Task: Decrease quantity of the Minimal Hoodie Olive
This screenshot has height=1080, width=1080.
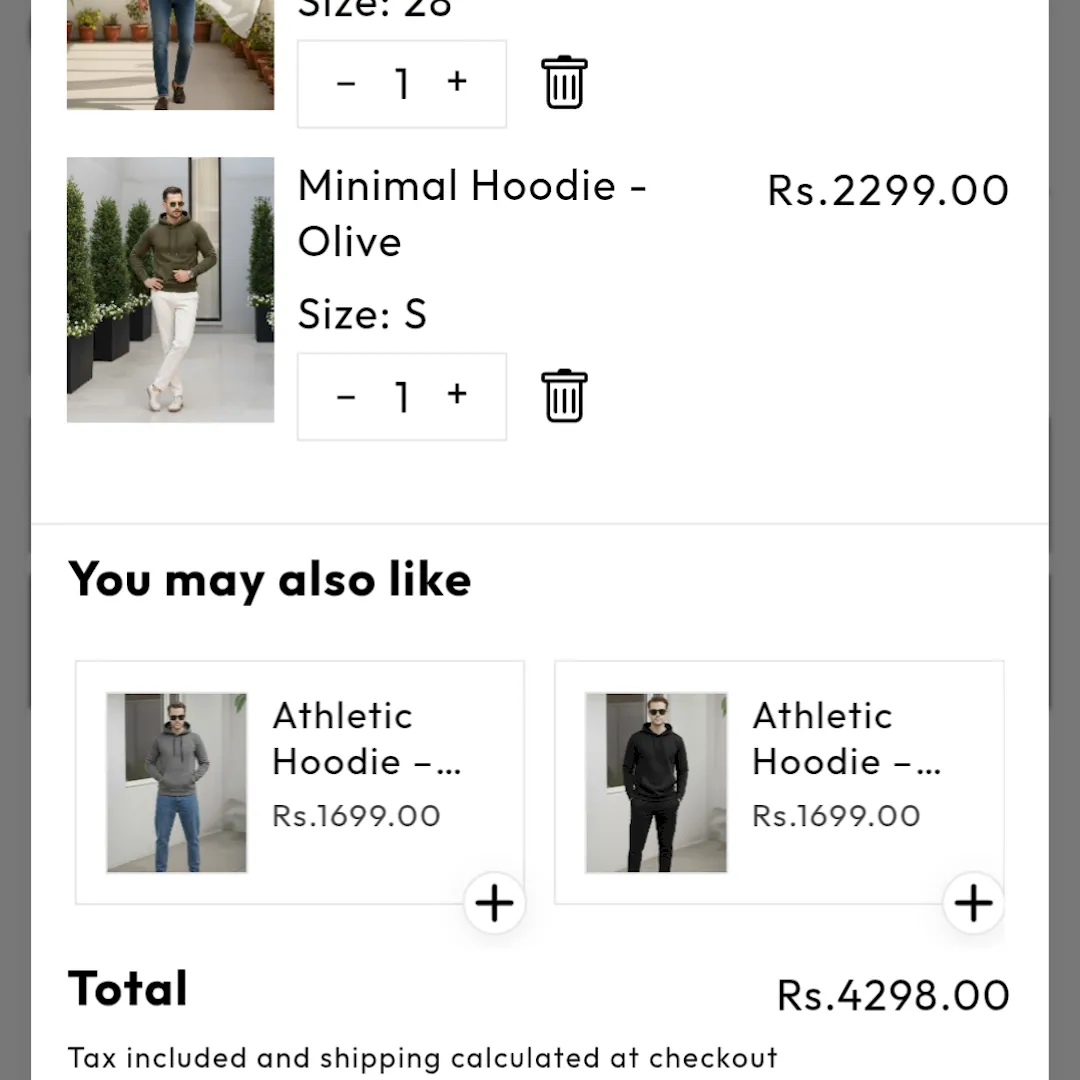Action: click(x=346, y=397)
